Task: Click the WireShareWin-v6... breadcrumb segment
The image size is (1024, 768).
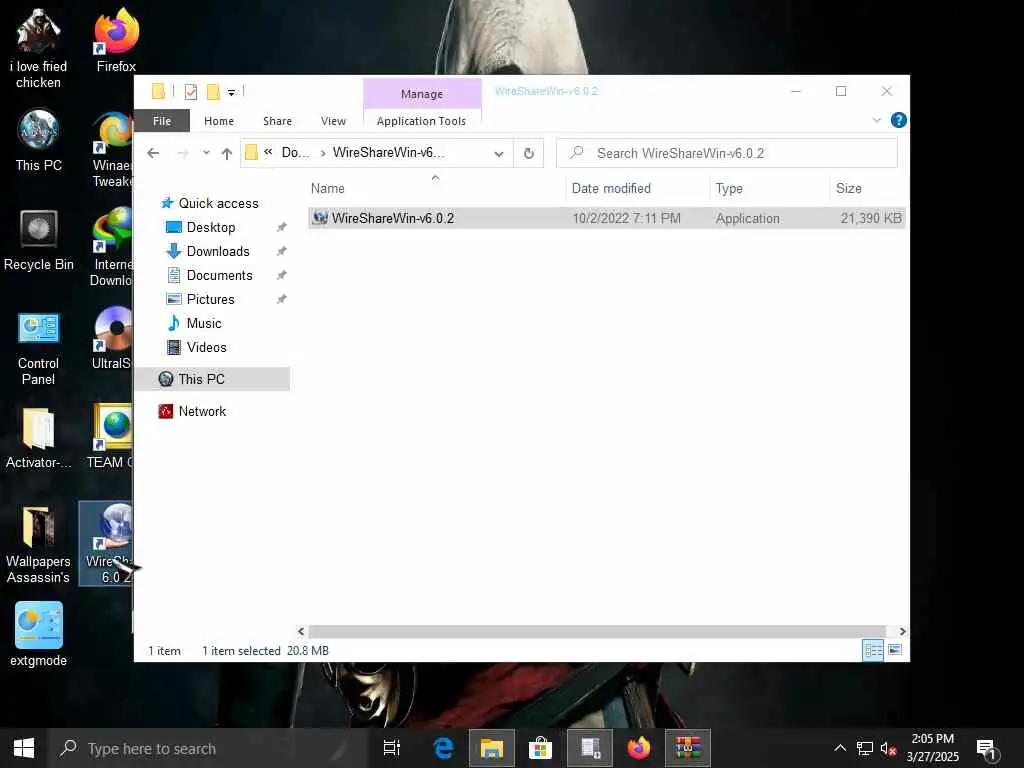Action: [388, 152]
